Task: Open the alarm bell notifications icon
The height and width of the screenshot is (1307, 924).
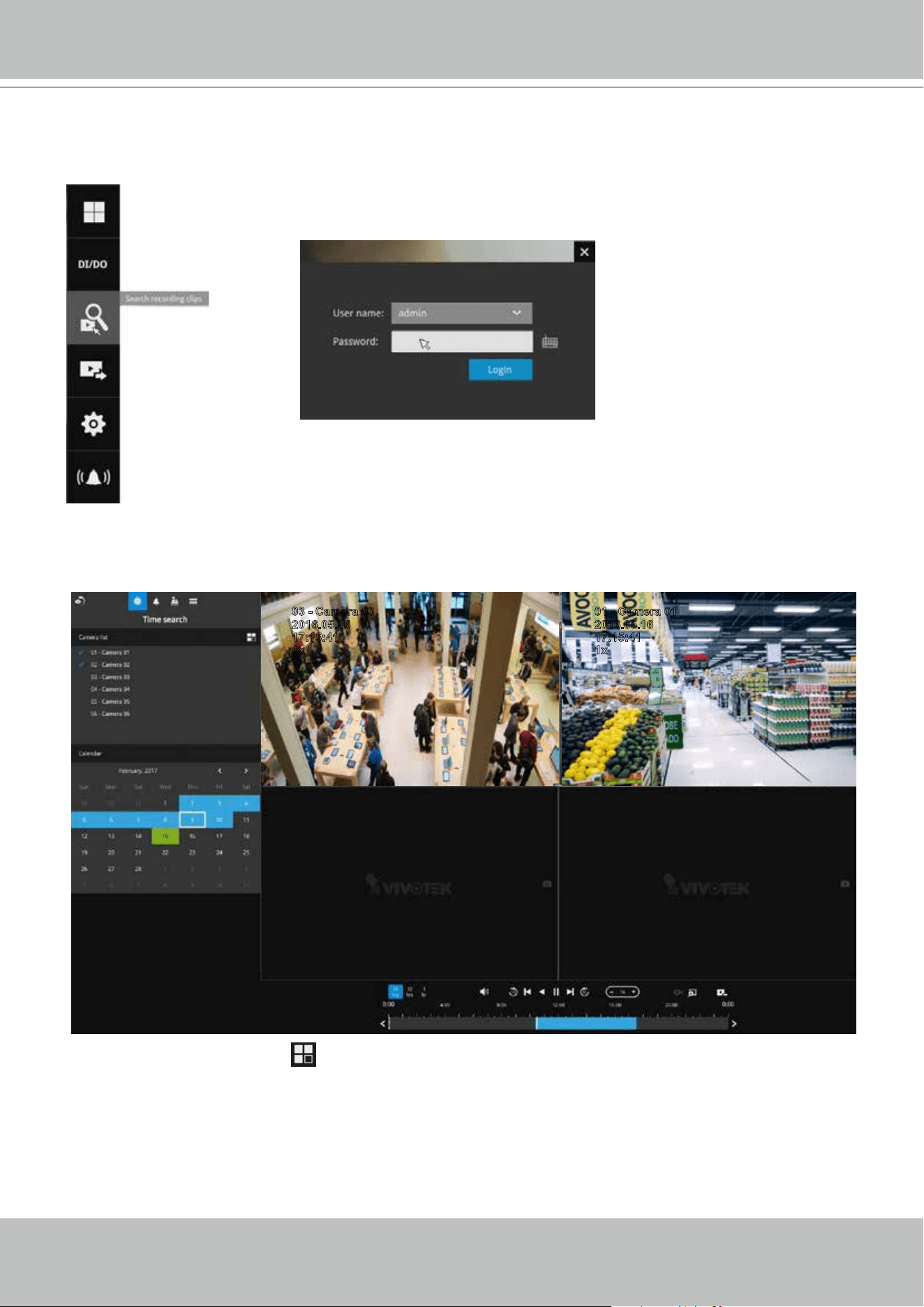Action: click(94, 477)
